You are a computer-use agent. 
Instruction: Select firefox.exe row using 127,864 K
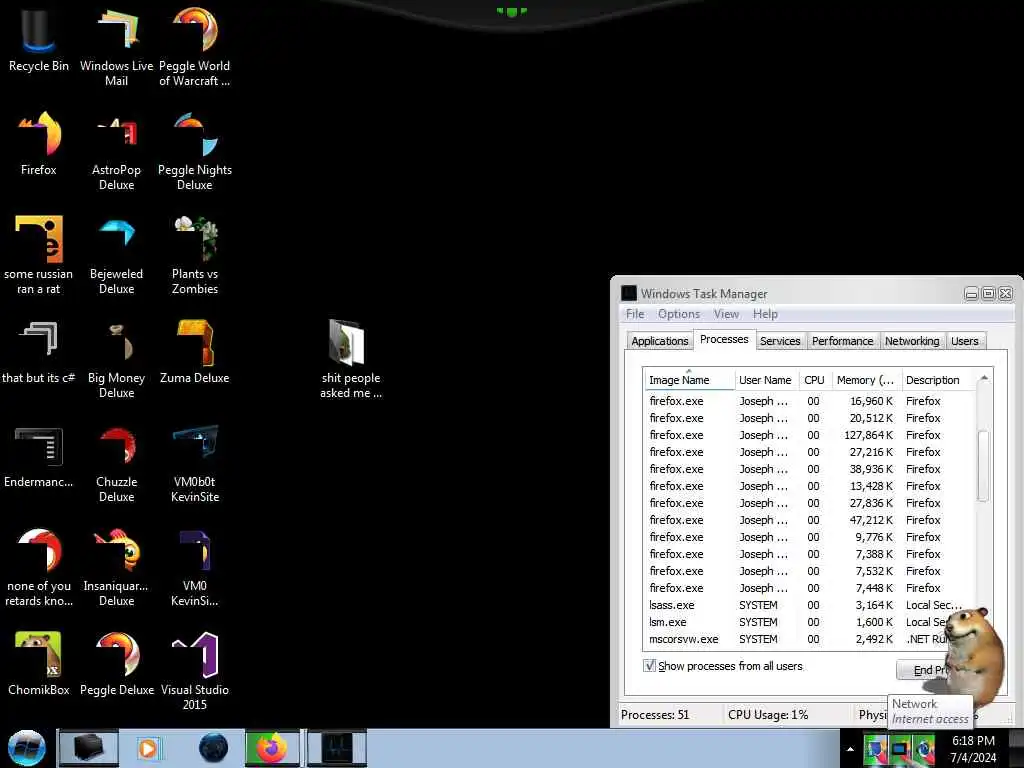[810, 435]
